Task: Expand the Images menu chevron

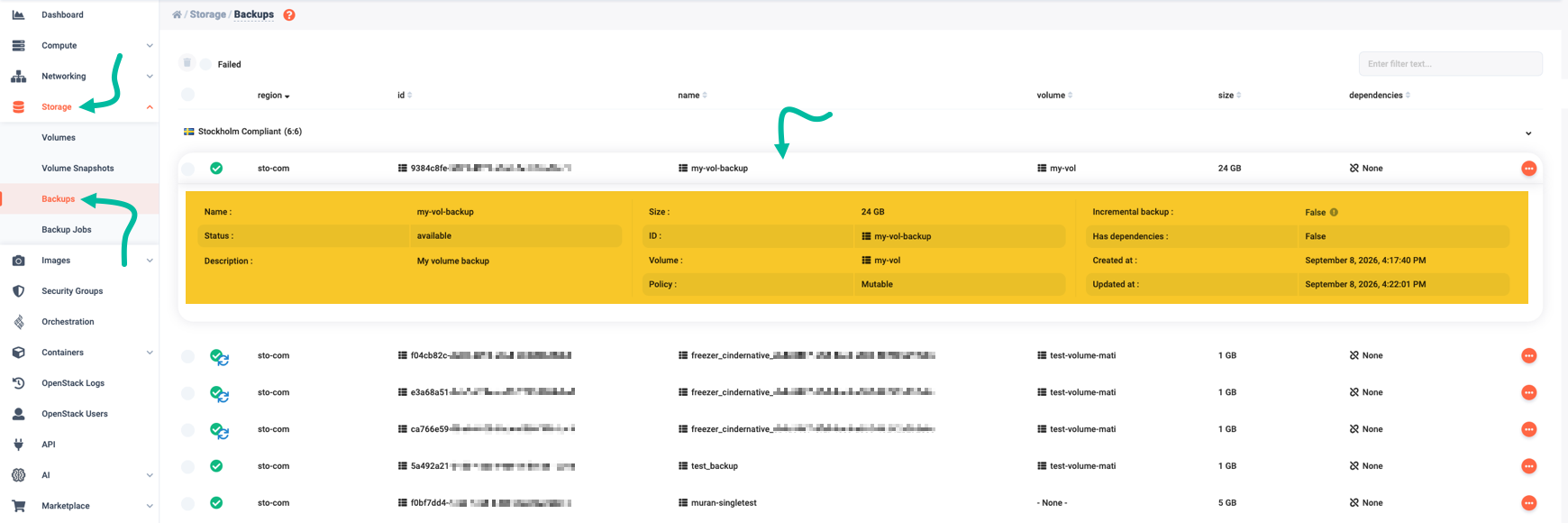Action: [x=150, y=260]
